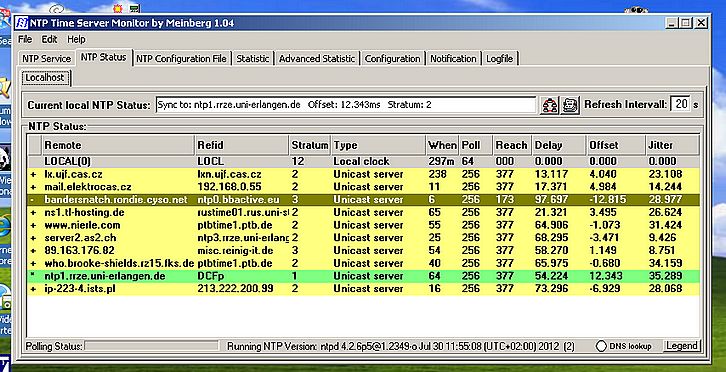Select the ntp1.rrze.uni-erlangen.de green row
Viewport: 726px width, 372px height.
point(363,276)
